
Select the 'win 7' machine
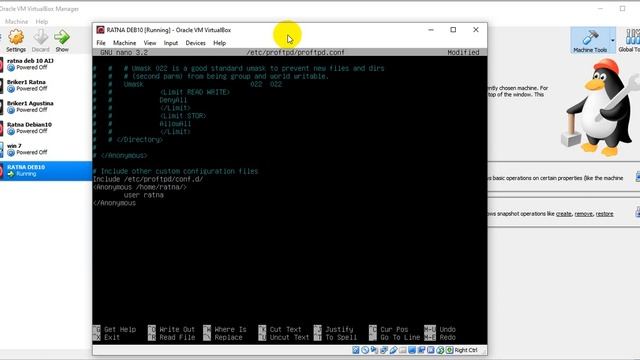point(46,149)
